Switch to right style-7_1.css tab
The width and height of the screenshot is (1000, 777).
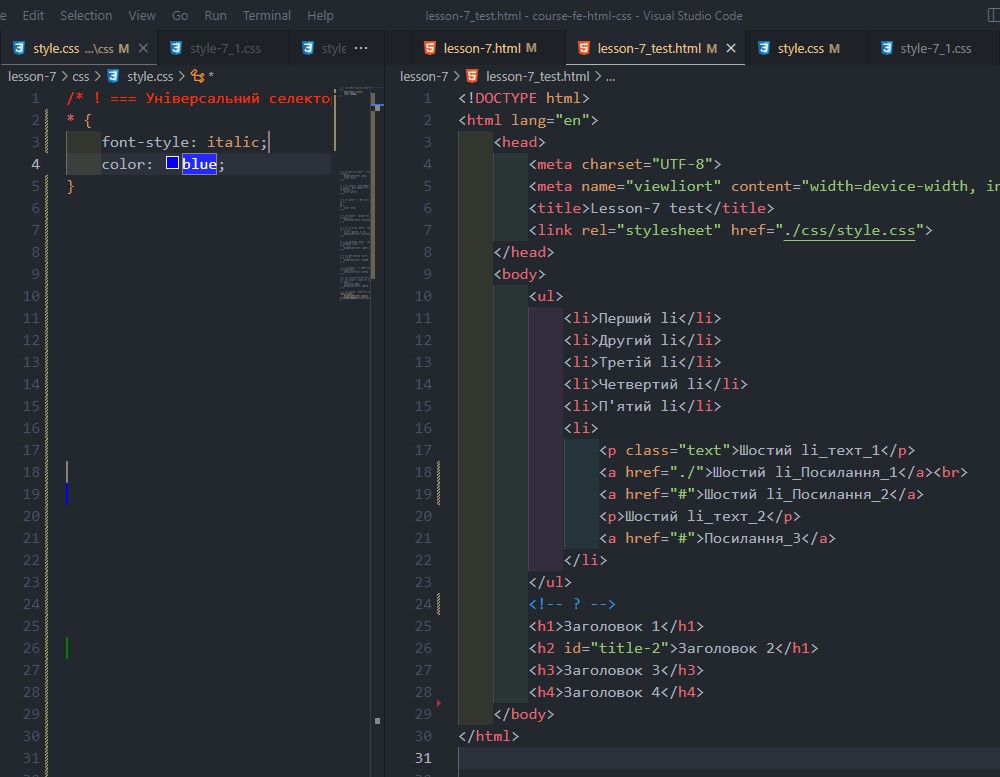pos(935,48)
